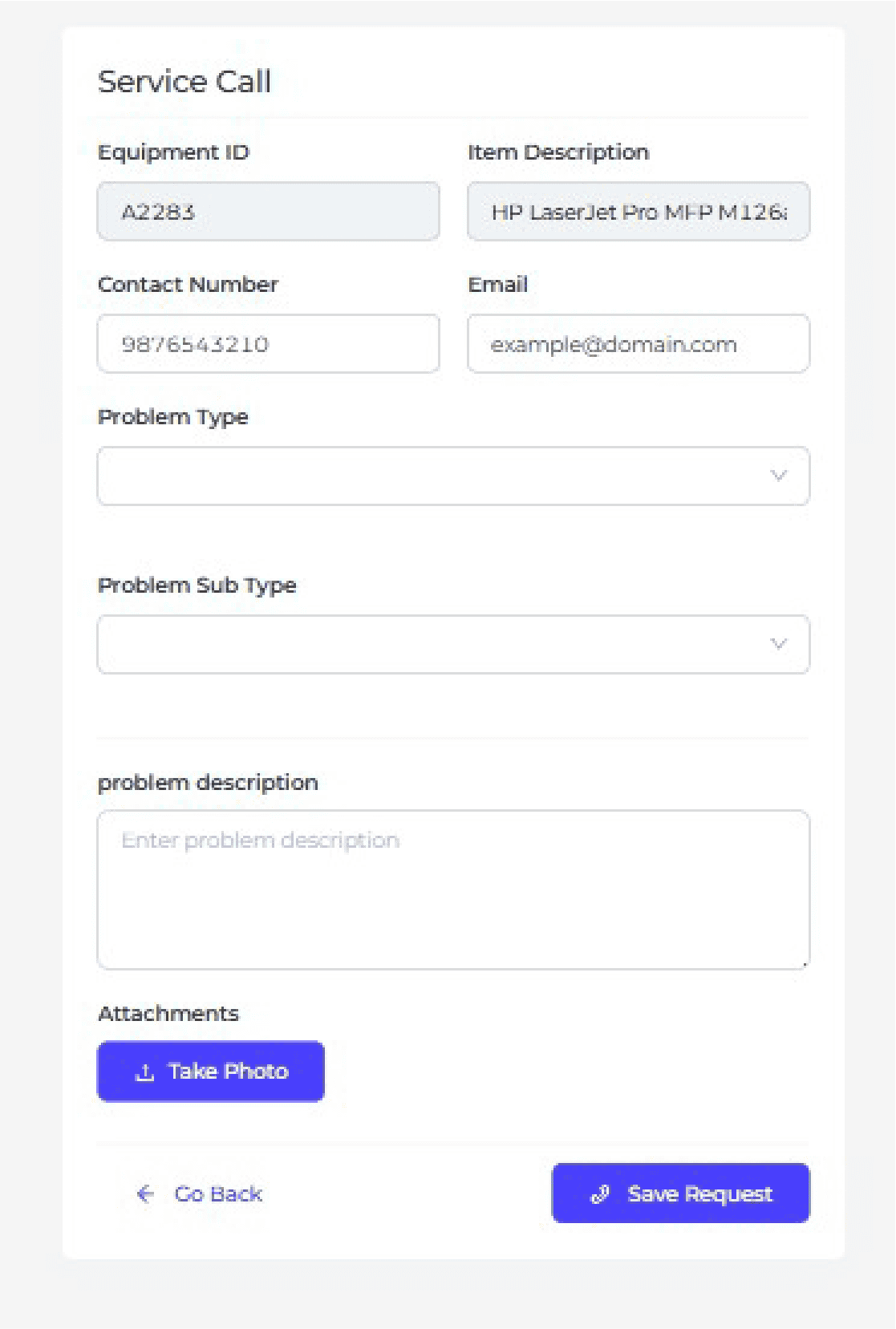The height and width of the screenshot is (1329, 896).
Task: Click inside the problem description text area
Action: pyautogui.click(x=453, y=890)
